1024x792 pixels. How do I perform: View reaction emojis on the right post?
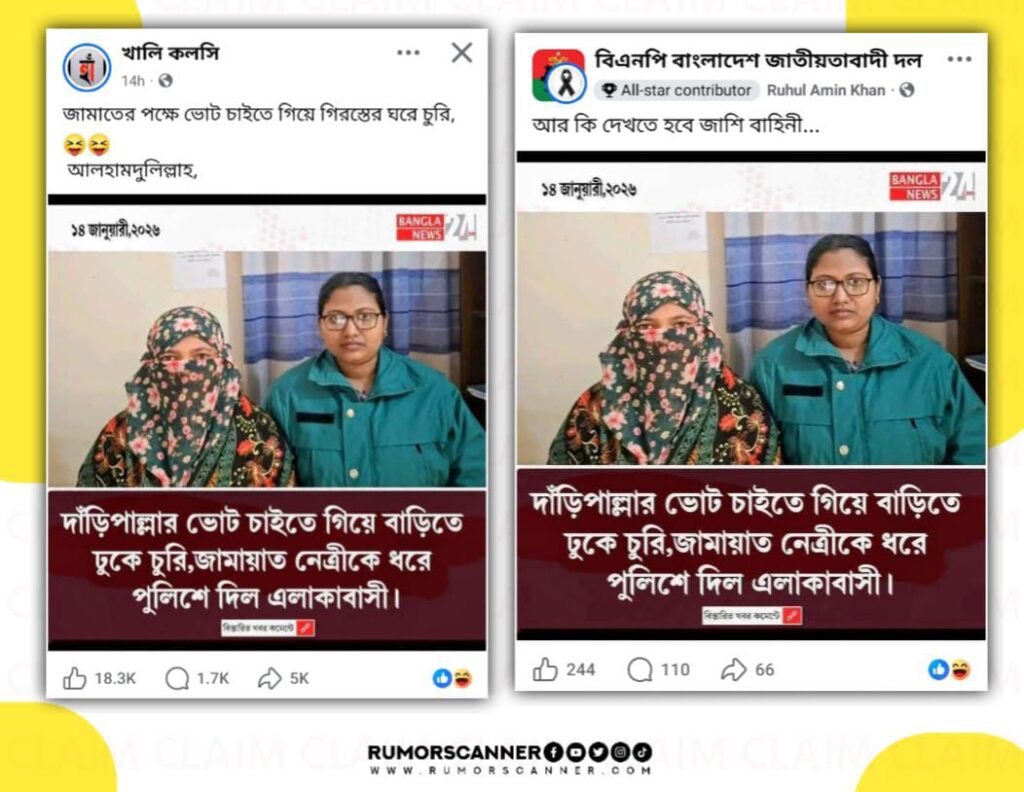point(950,669)
